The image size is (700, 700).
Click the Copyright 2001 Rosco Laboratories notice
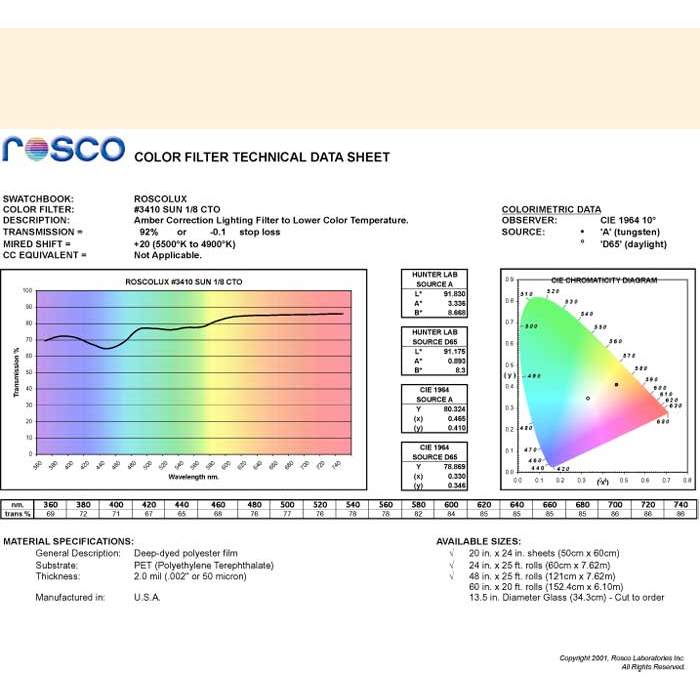(x=622, y=662)
